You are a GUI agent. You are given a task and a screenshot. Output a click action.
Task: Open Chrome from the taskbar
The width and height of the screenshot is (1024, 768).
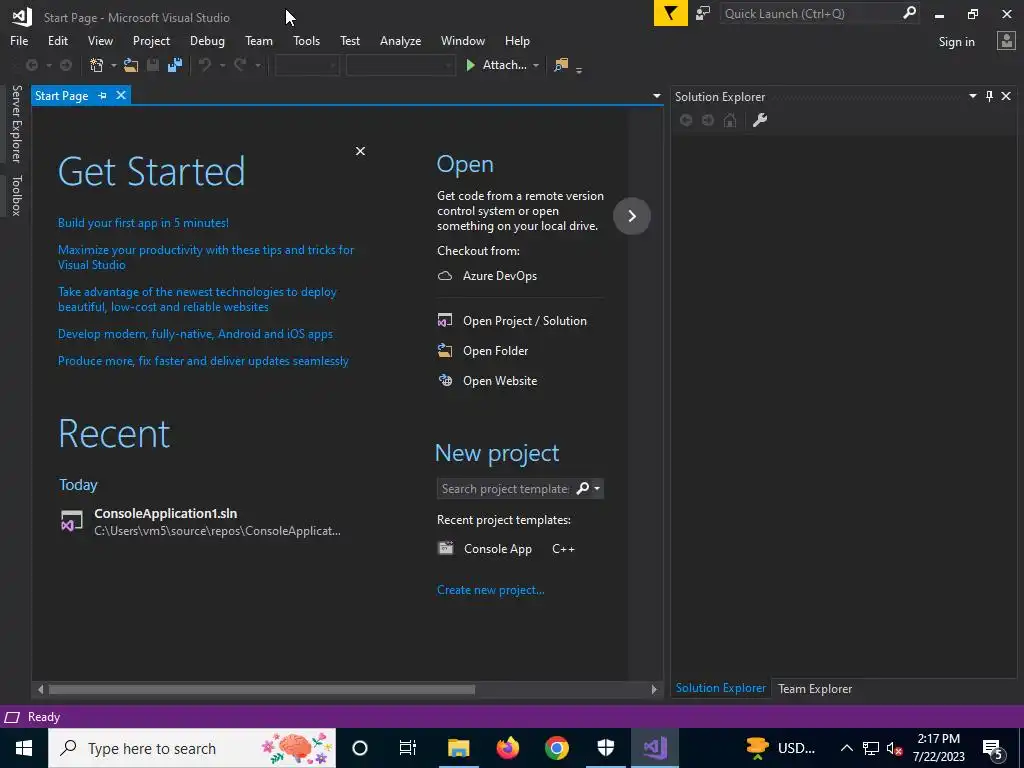[556, 748]
